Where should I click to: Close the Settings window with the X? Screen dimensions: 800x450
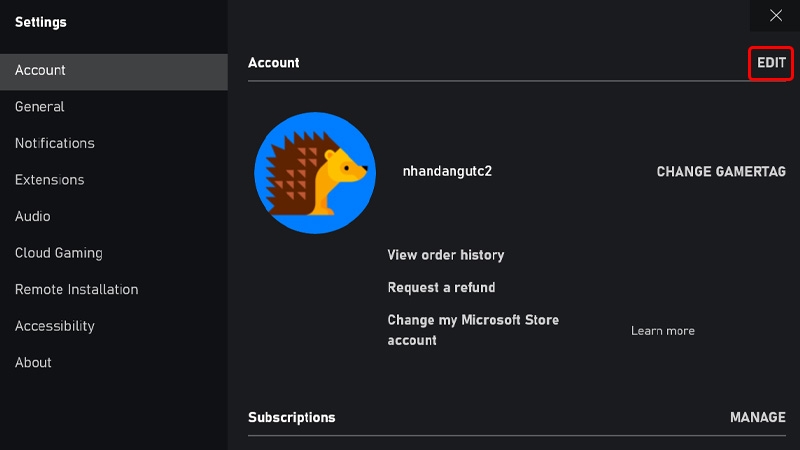pyautogui.click(x=776, y=16)
